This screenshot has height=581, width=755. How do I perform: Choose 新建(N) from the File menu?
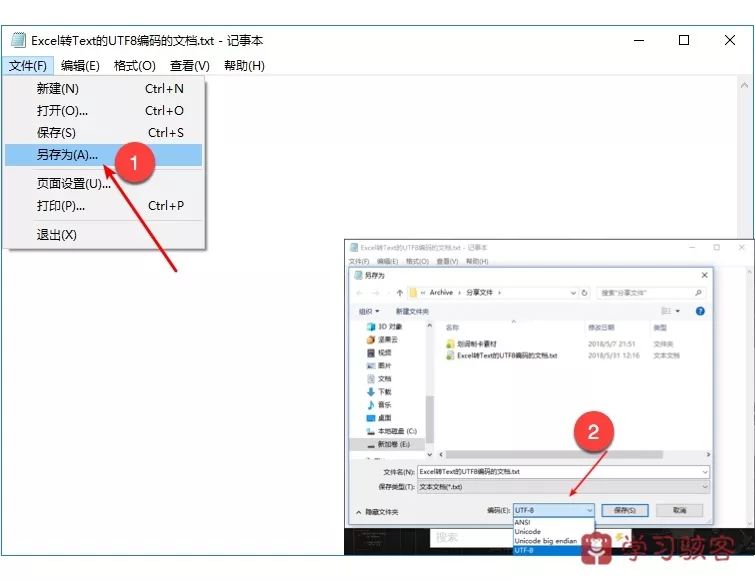103,89
